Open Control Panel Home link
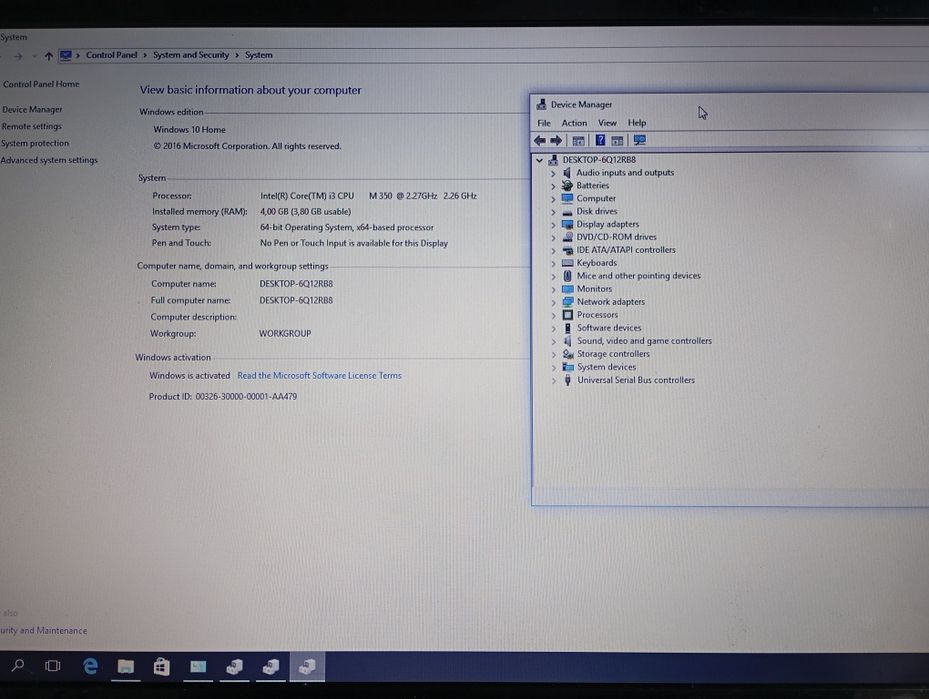 click(x=41, y=84)
